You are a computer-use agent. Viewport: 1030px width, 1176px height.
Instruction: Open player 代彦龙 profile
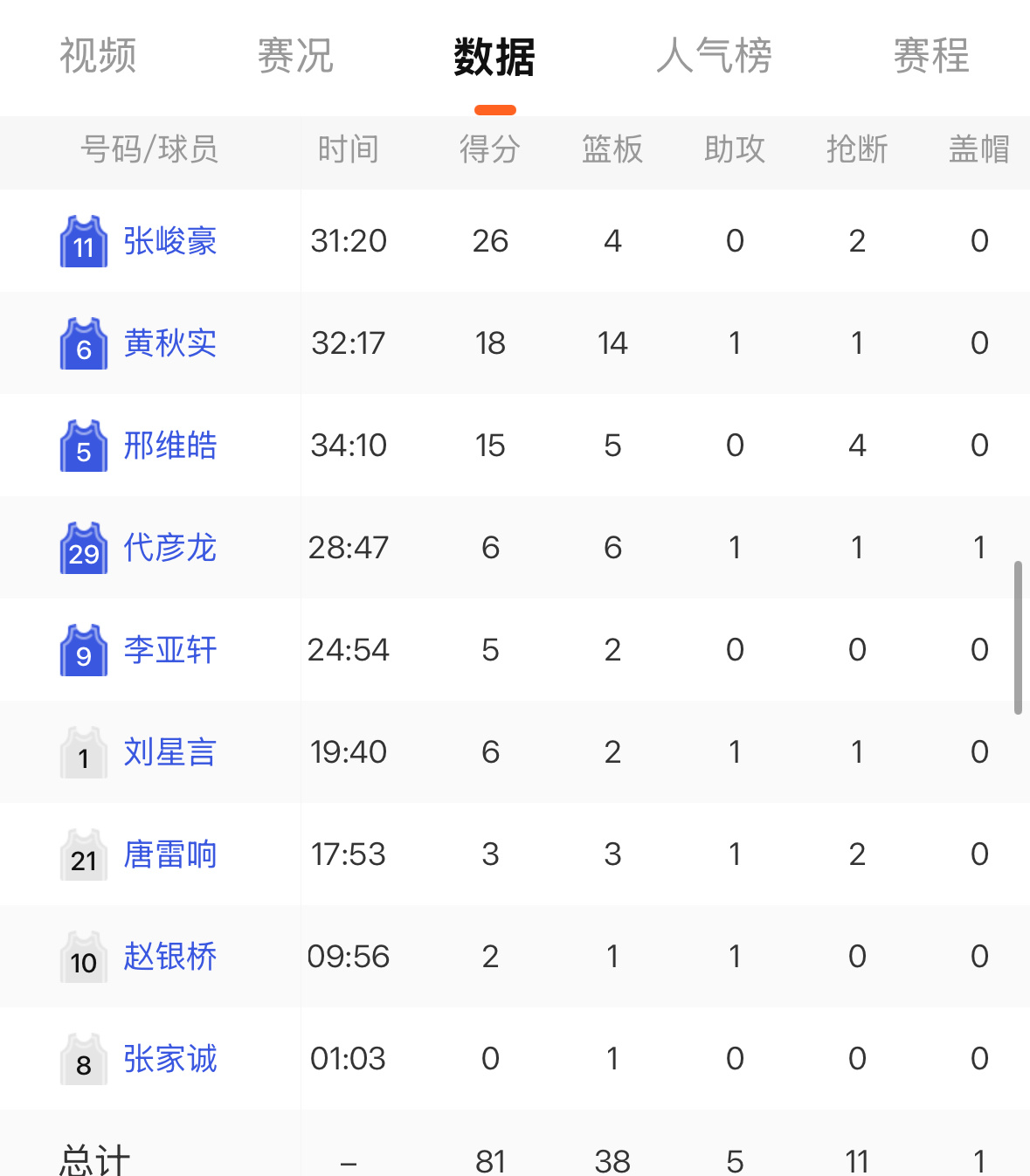tap(170, 548)
